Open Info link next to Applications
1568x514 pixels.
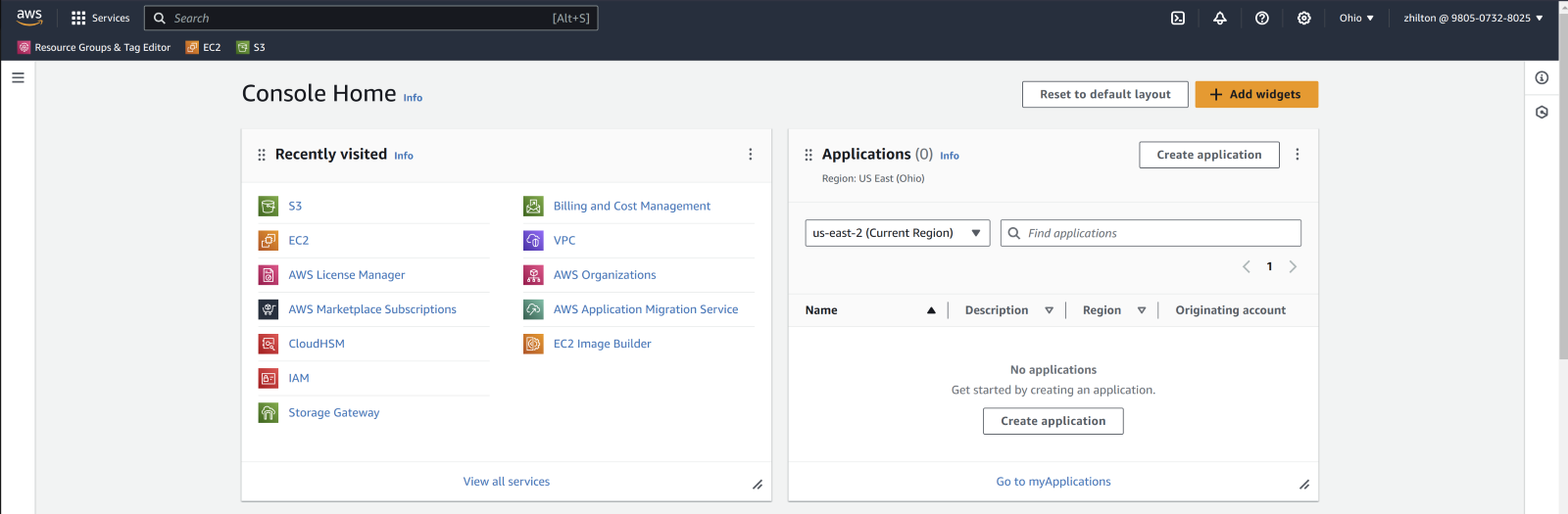[950, 156]
